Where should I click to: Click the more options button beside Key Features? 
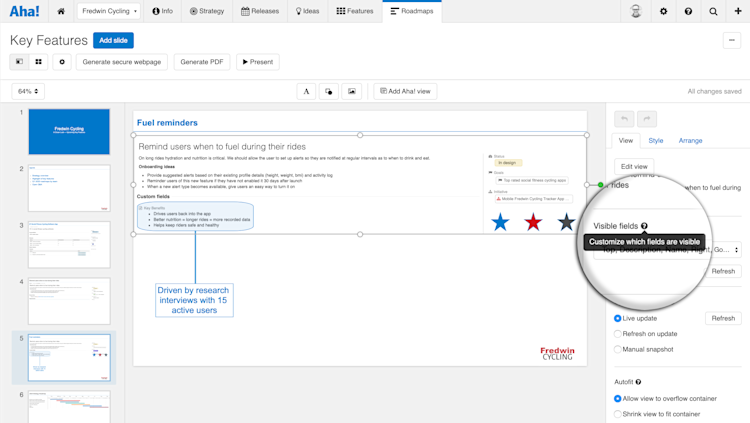732,40
